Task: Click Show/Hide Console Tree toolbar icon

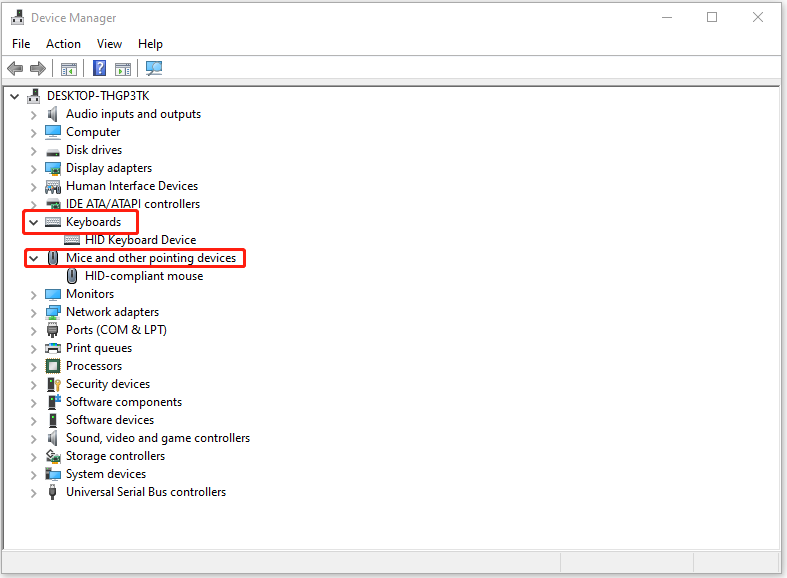Action: coord(69,69)
